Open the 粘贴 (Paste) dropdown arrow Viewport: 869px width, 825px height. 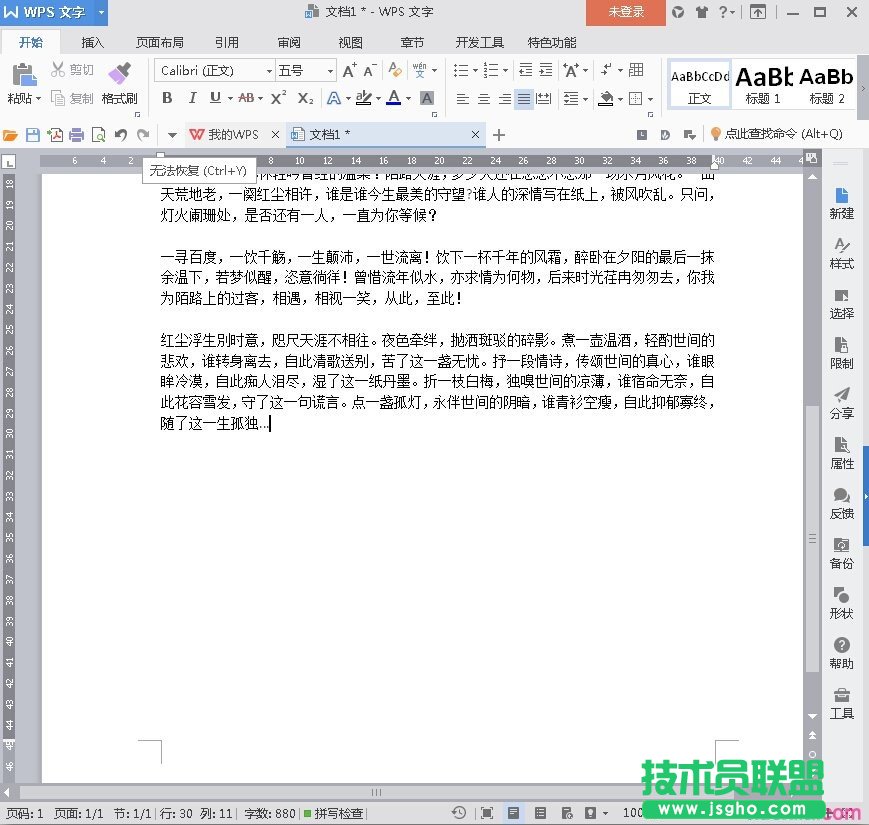[37, 99]
